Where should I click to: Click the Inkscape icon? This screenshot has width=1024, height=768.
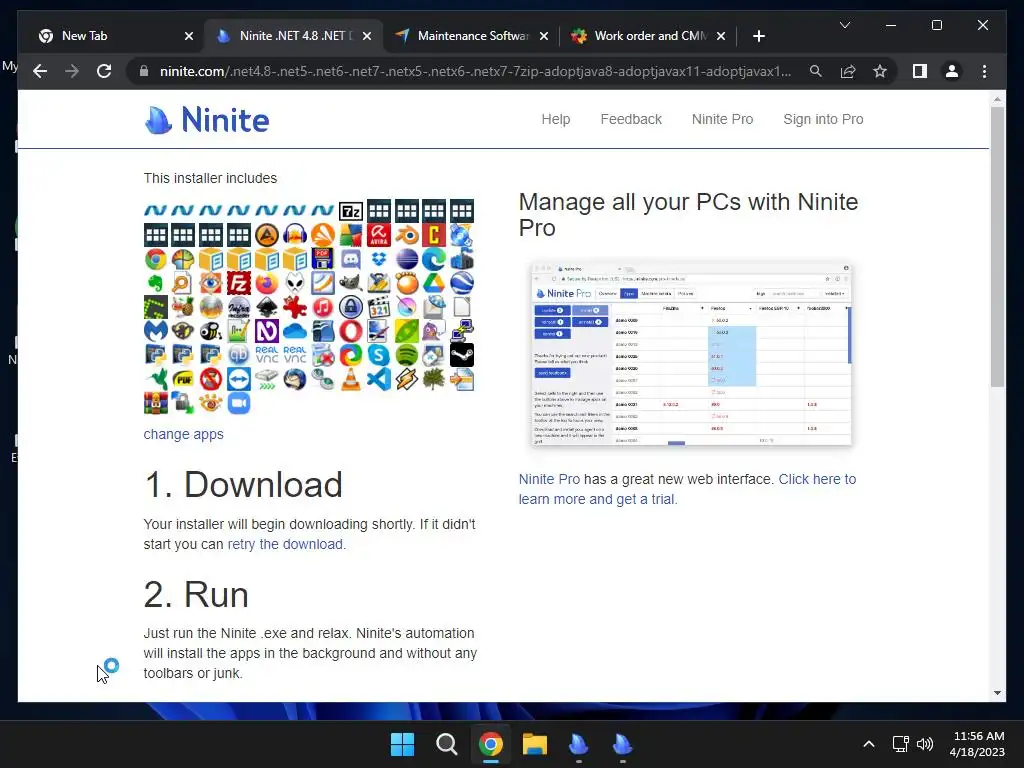267,307
